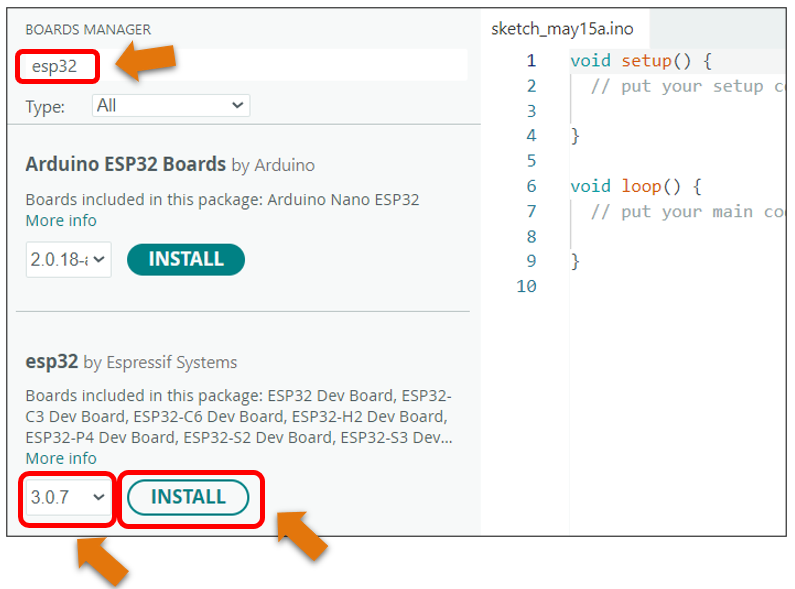
Task: Click the closing brace on line 4
Action: (575, 136)
